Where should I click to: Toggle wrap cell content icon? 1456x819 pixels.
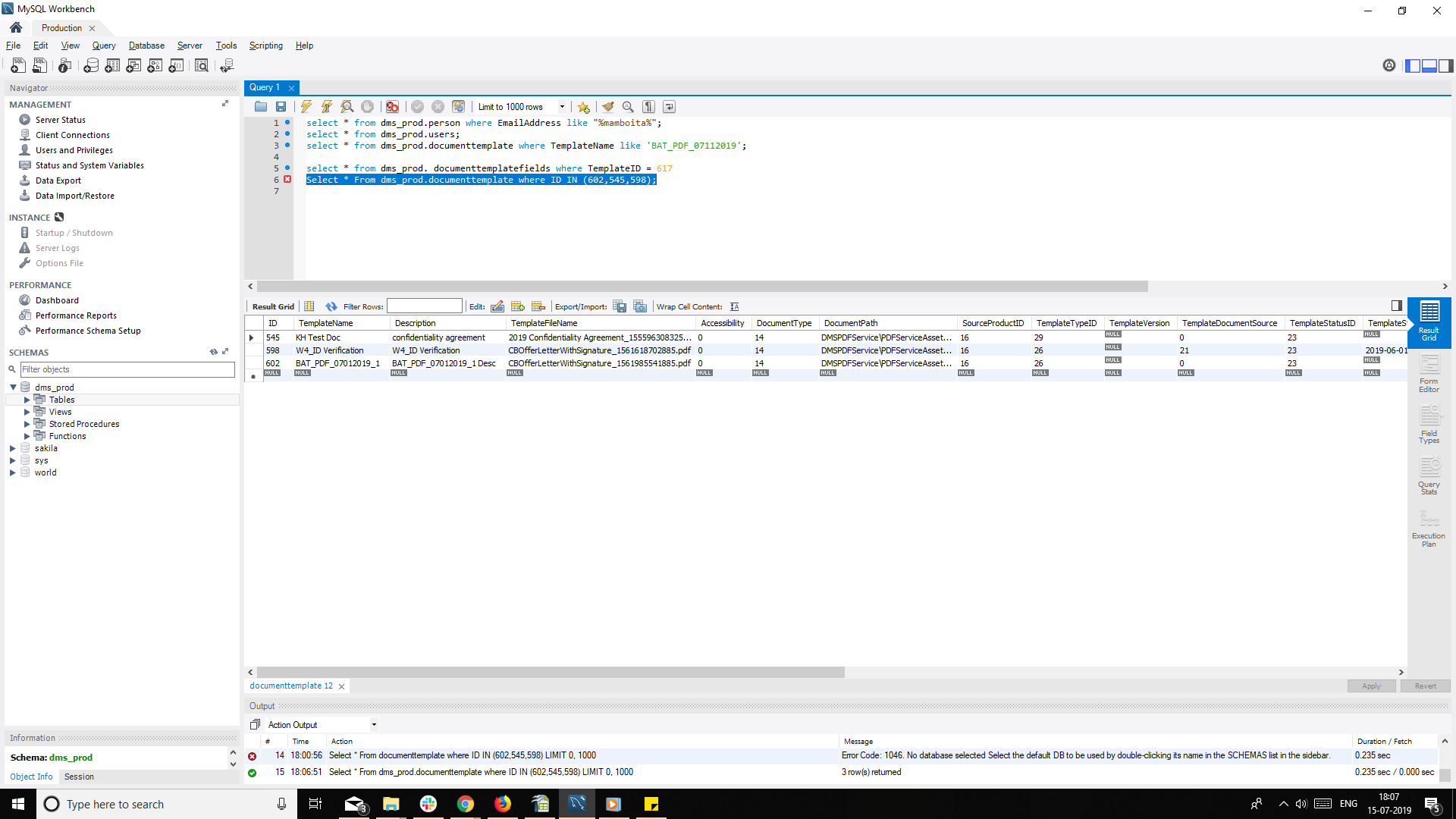735,306
